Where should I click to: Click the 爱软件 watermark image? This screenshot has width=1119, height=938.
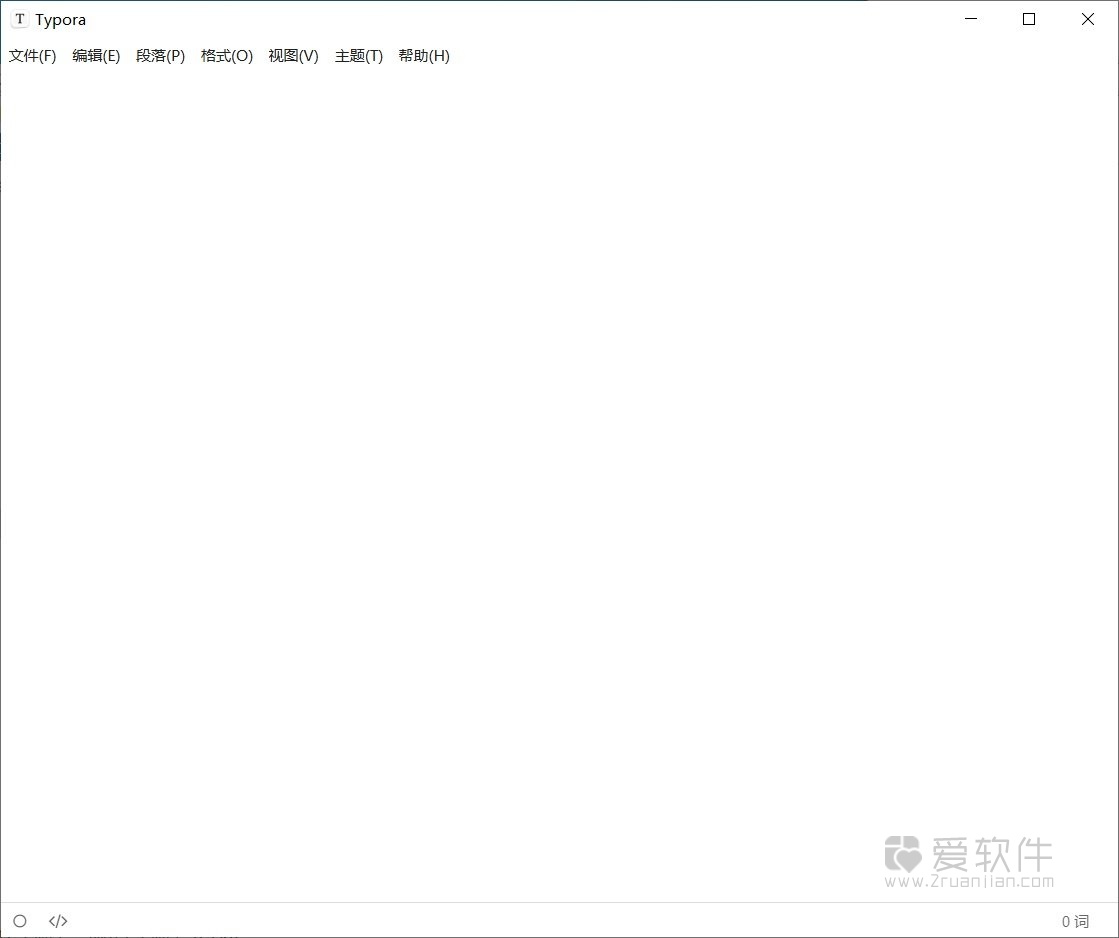pos(970,860)
